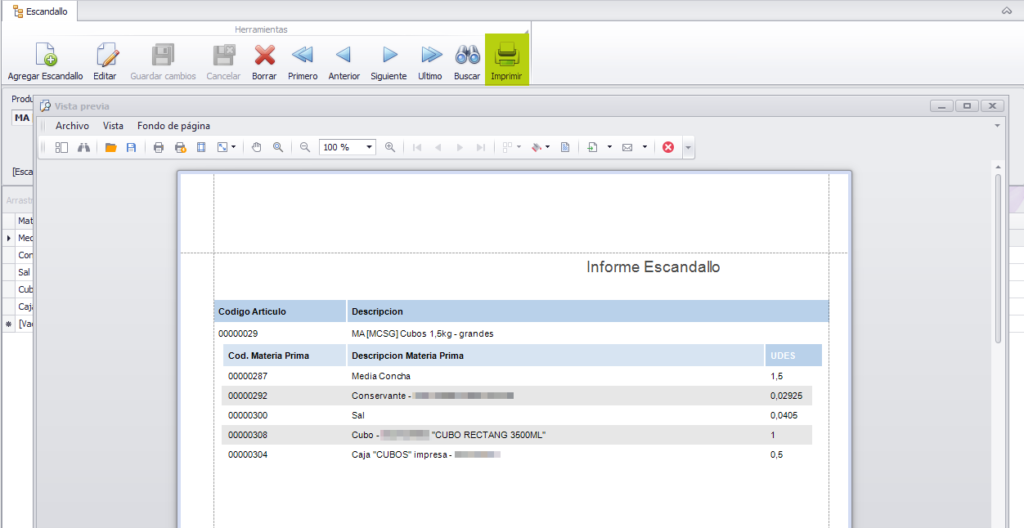Go to Siguiente record
The image size is (1024, 528).
click(x=389, y=55)
